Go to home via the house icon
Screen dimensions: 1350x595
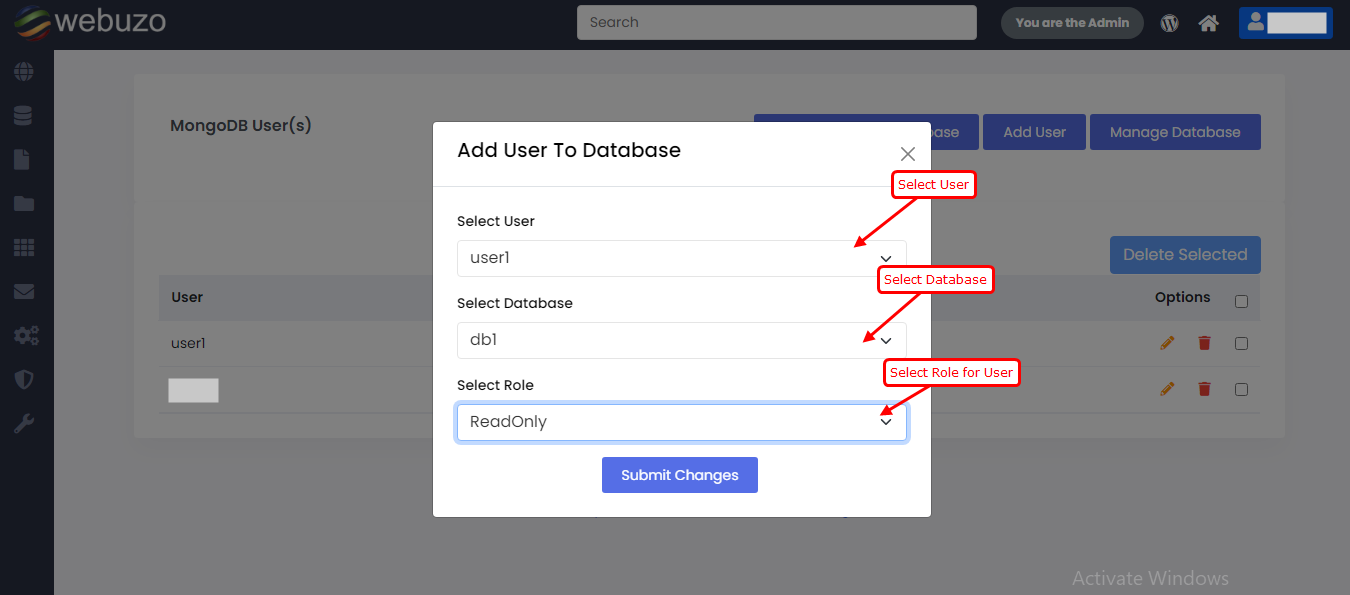click(1209, 23)
